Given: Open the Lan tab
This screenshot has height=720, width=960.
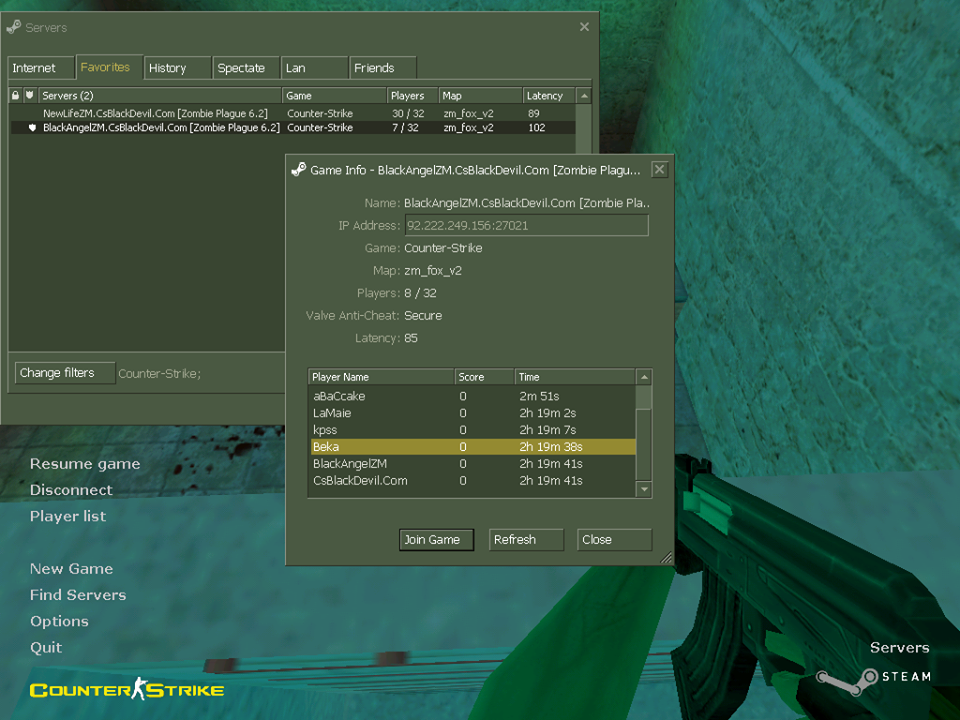Looking at the screenshot, I should point(314,68).
